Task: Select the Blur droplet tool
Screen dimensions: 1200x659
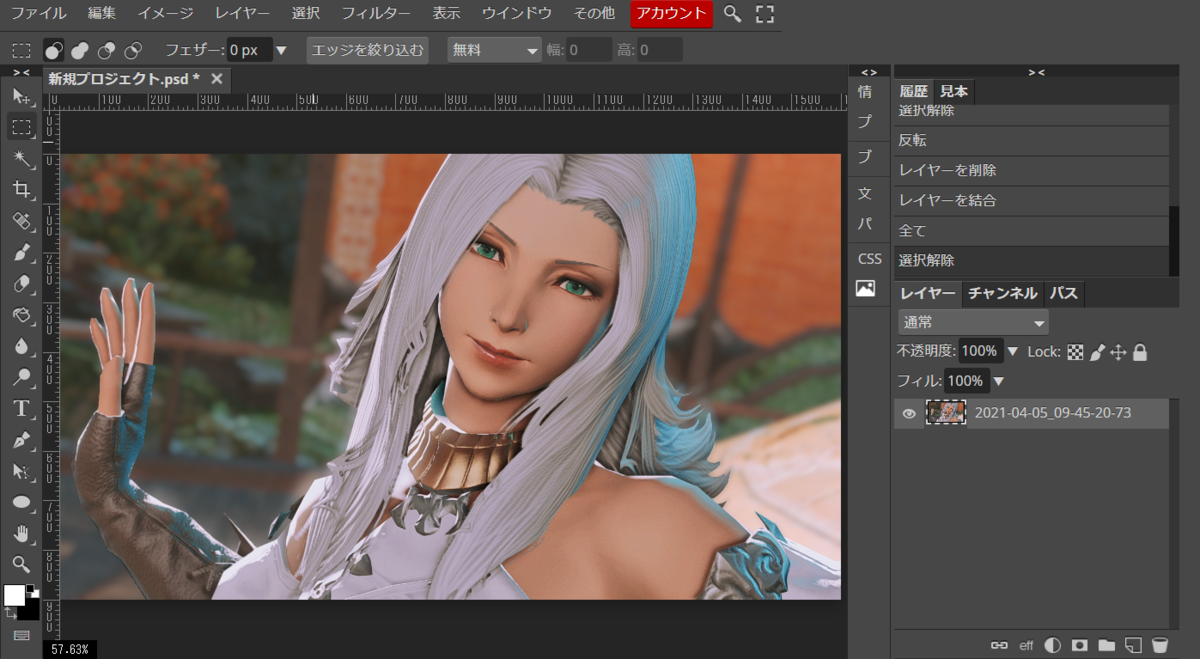Action: pyautogui.click(x=21, y=345)
